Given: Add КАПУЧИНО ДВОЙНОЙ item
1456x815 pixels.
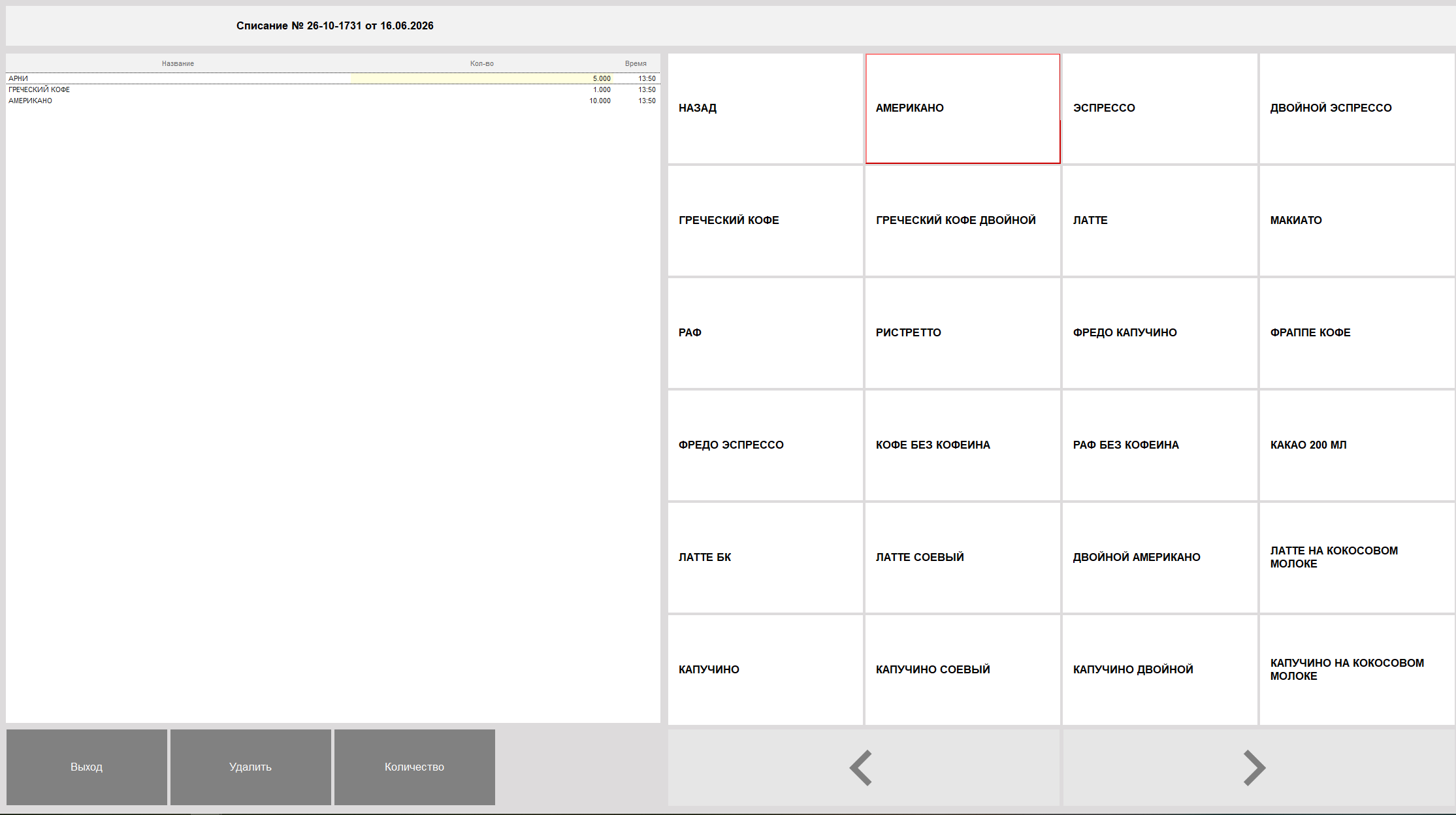Looking at the screenshot, I should point(1159,670).
